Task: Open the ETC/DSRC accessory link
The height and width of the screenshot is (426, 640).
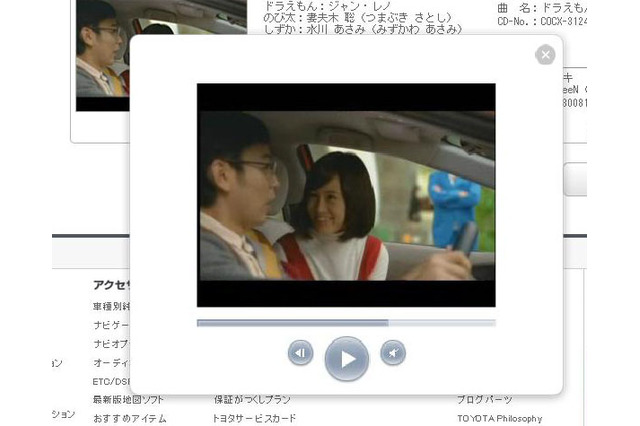Action: [x=110, y=382]
